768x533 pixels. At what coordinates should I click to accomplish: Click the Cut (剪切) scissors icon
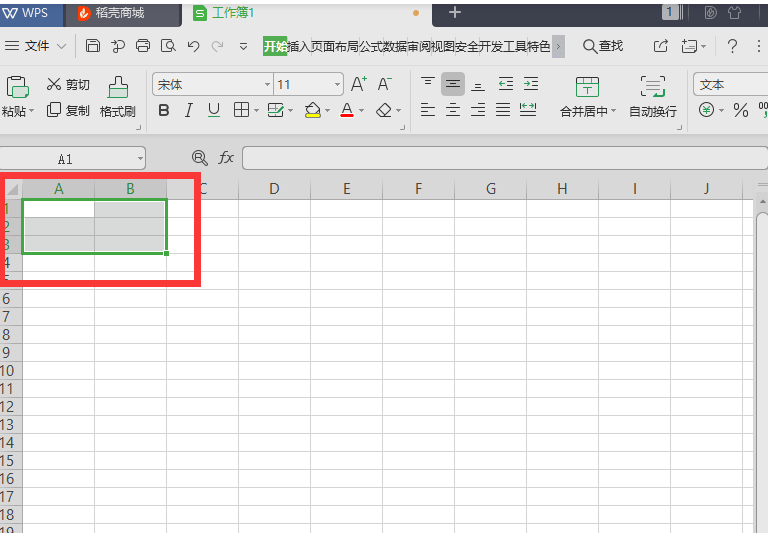pos(54,85)
